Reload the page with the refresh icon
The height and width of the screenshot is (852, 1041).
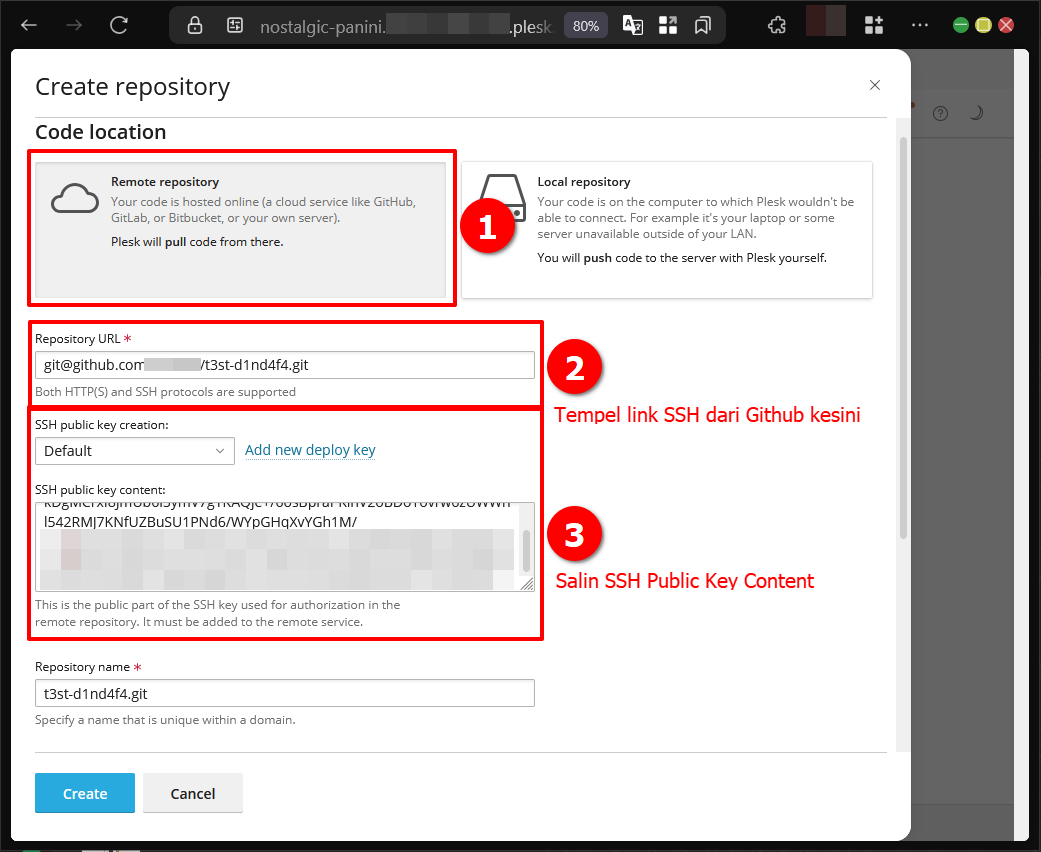point(119,25)
